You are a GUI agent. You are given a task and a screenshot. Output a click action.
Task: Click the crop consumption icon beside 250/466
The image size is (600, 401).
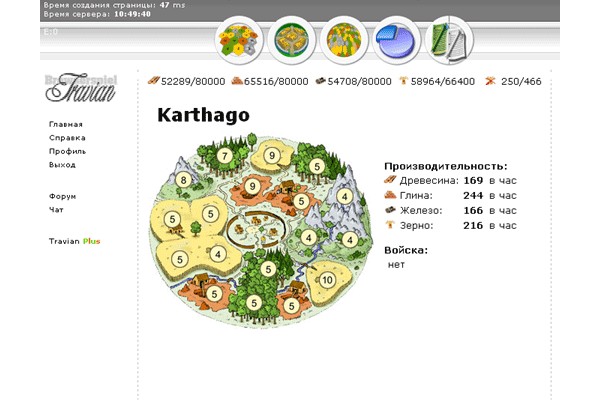pyautogui.click(x=490, y=81)
